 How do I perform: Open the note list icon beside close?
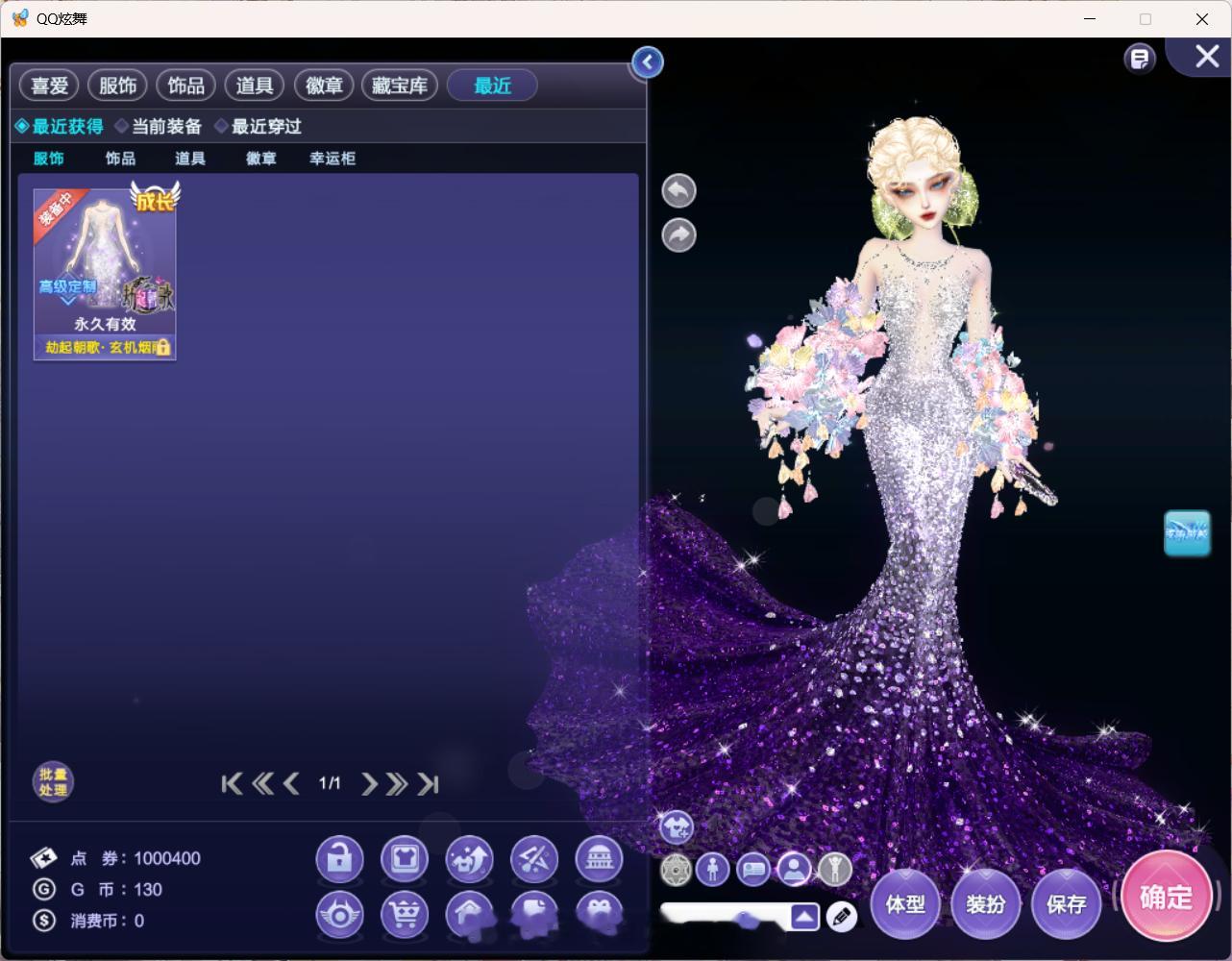click(x=1140, y=59)
